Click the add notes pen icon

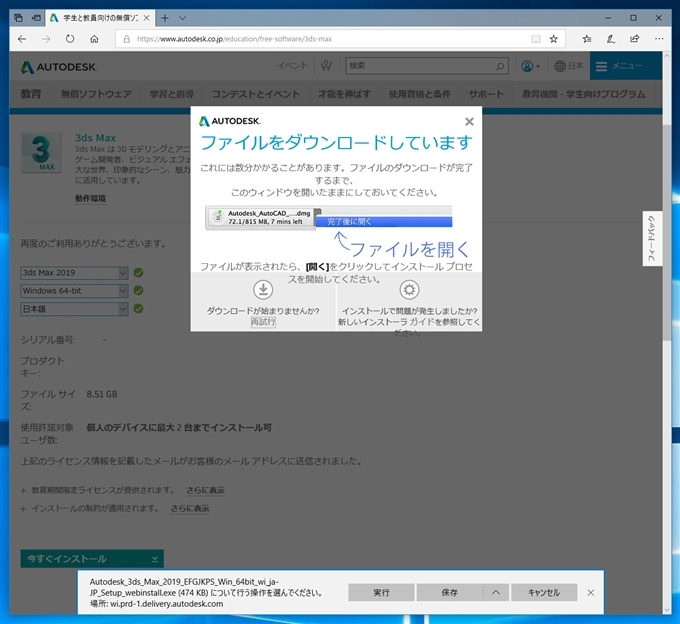pyautogui.click(x=611, y=39)
